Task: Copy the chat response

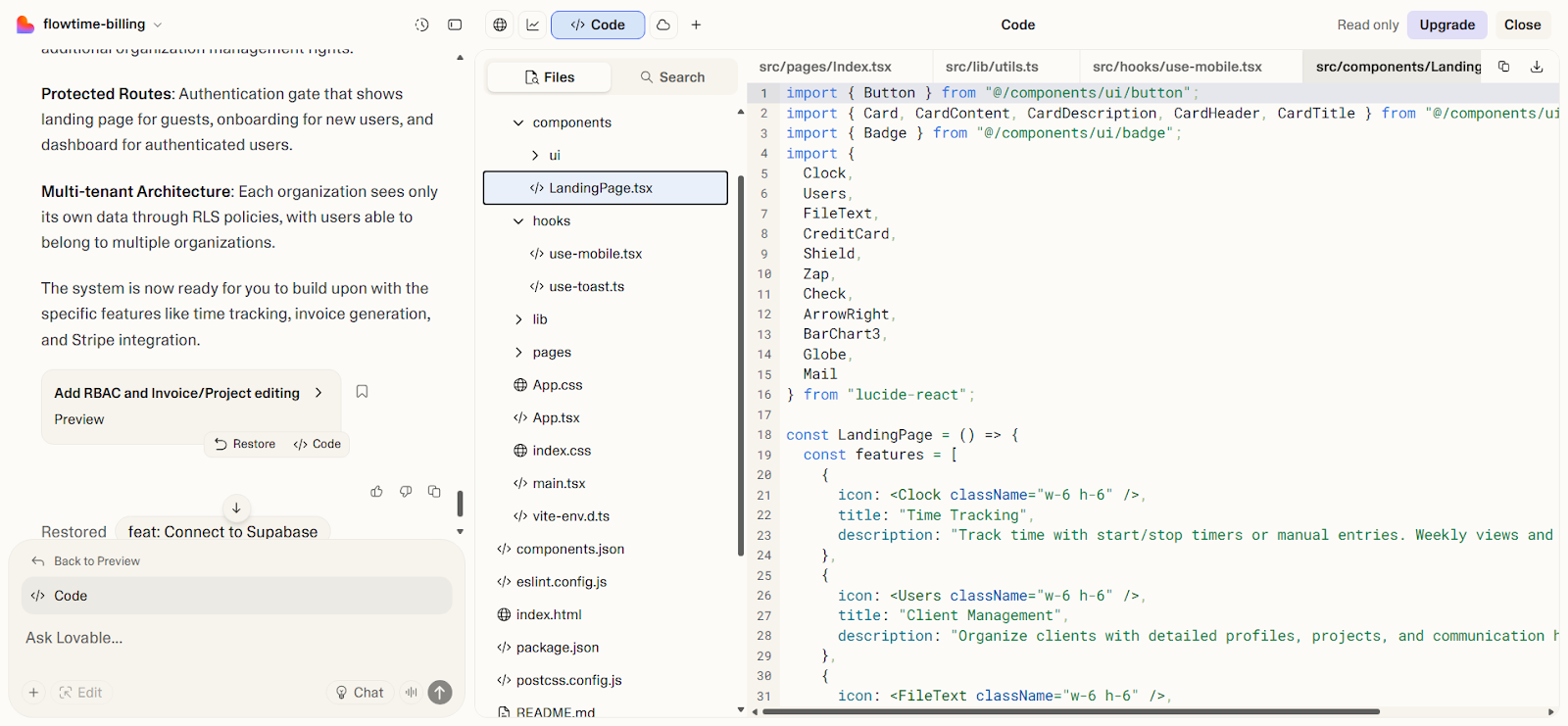Action: [x=434, y=492]
